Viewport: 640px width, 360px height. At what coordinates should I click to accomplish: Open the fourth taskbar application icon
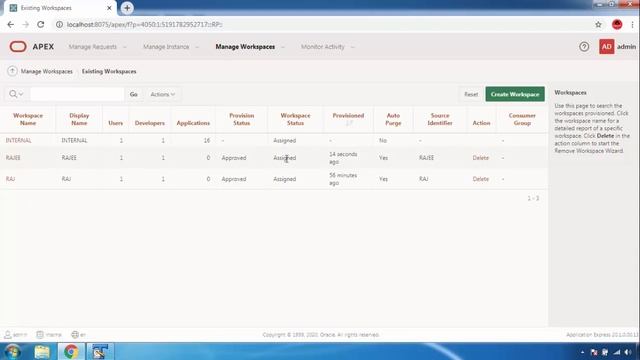99,351
